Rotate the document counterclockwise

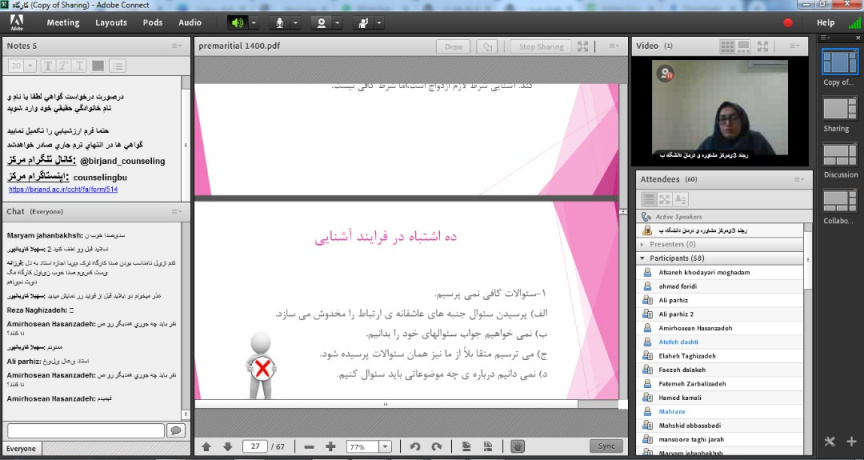pyautogui.click(x=415, y=447)
